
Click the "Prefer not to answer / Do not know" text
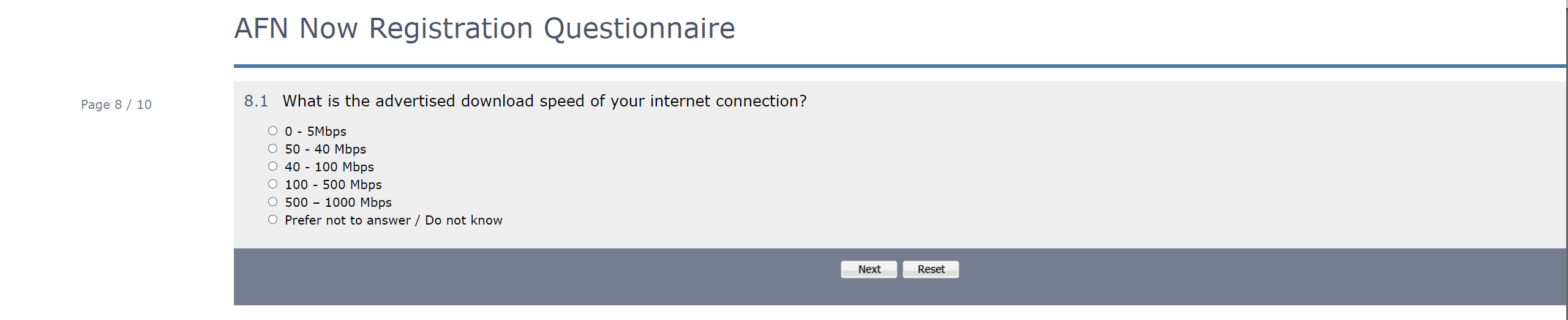tap(393, 220)
